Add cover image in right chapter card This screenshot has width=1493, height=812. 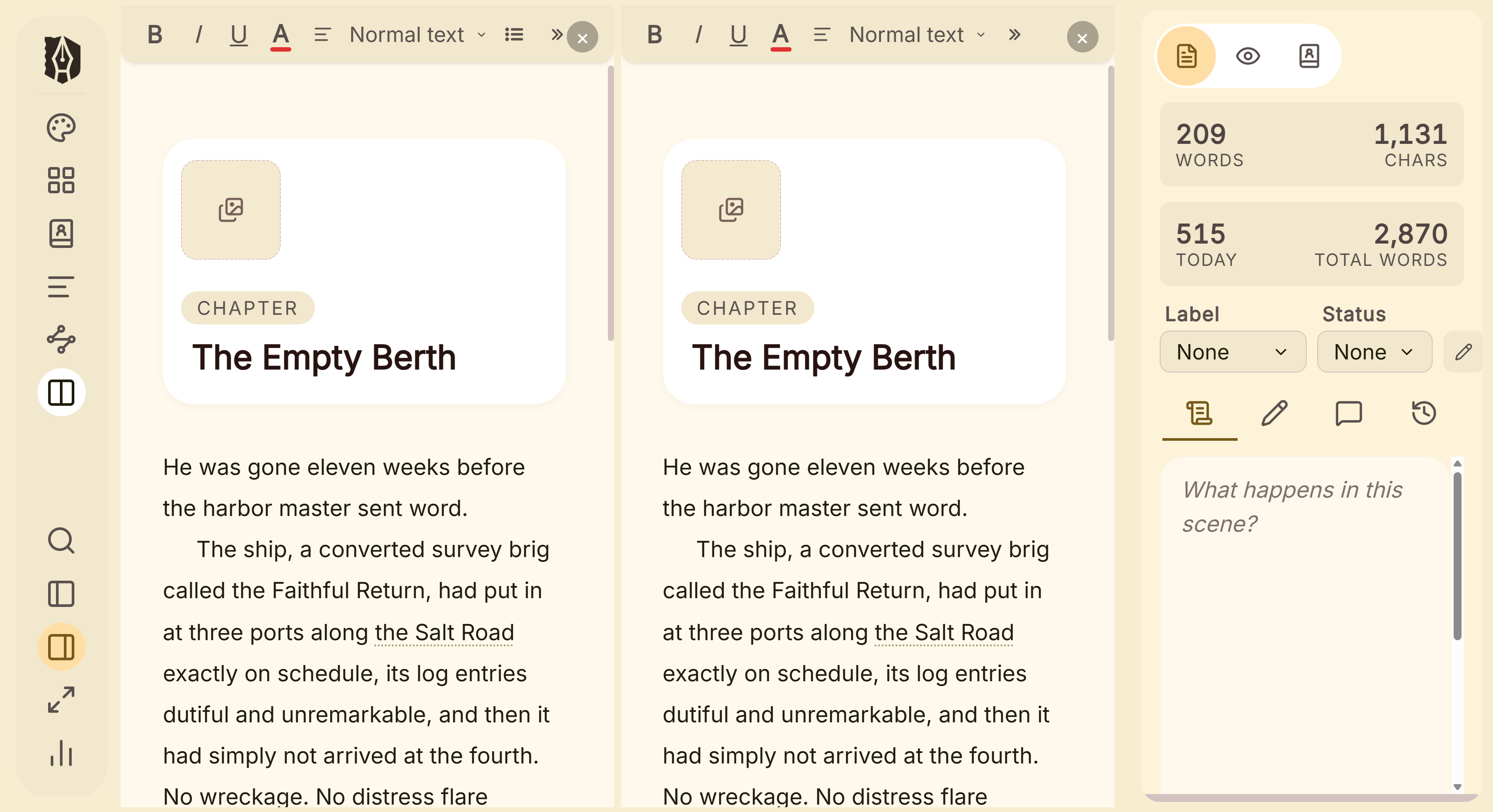pyautogui.click(x=731, y=210)
